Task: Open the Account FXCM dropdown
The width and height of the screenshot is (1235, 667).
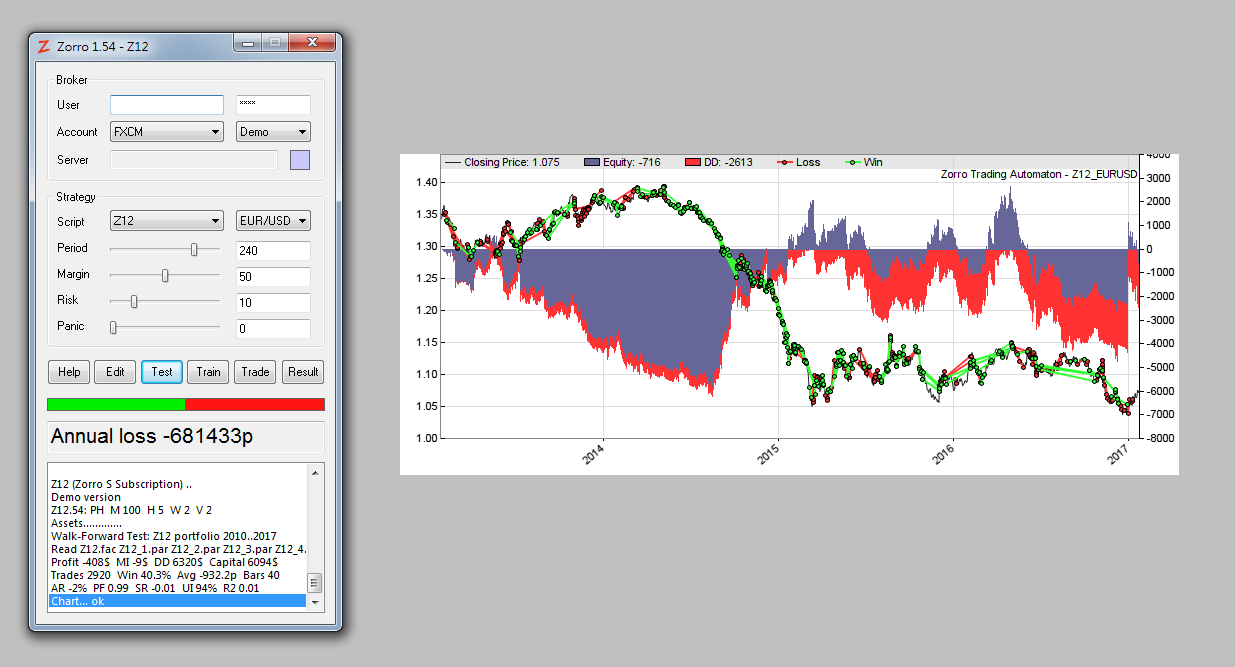Action: [167, 132]
